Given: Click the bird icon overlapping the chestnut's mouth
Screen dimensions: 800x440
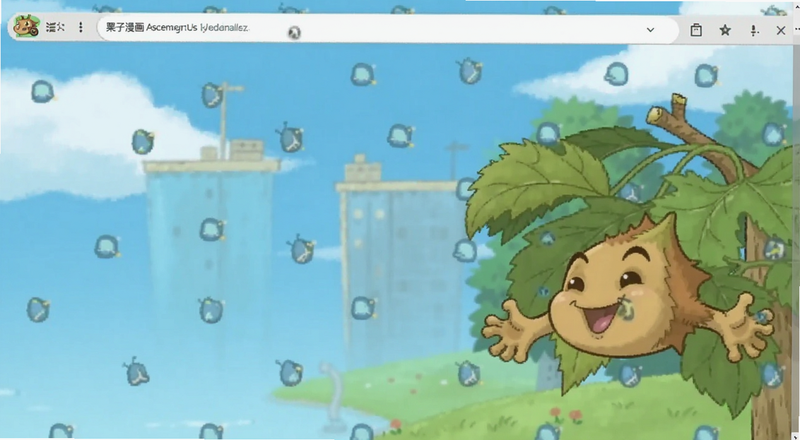Looking at the screenshot, I should coord(626,309).
